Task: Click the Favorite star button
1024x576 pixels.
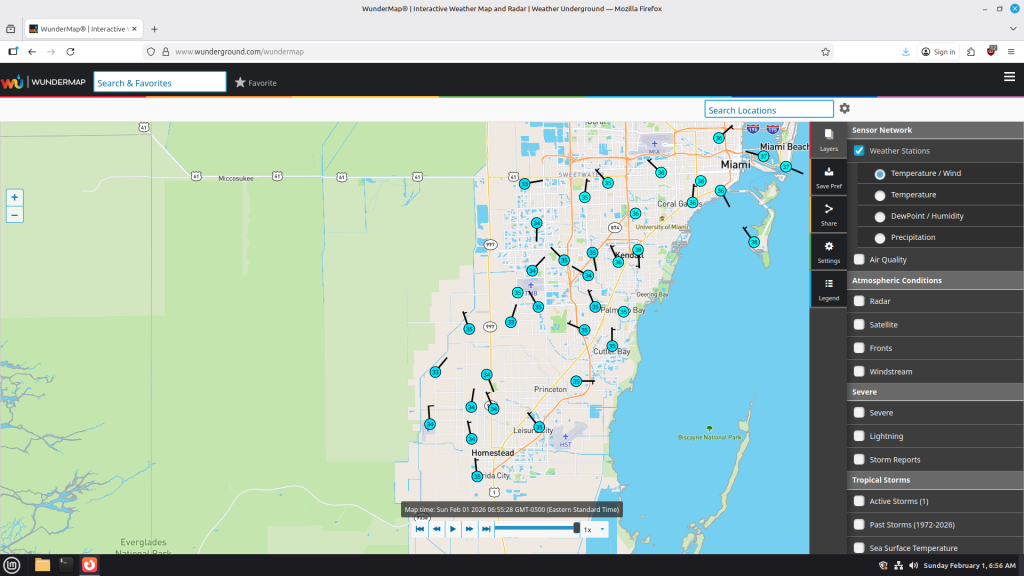Action: click(x=255, y=83)
